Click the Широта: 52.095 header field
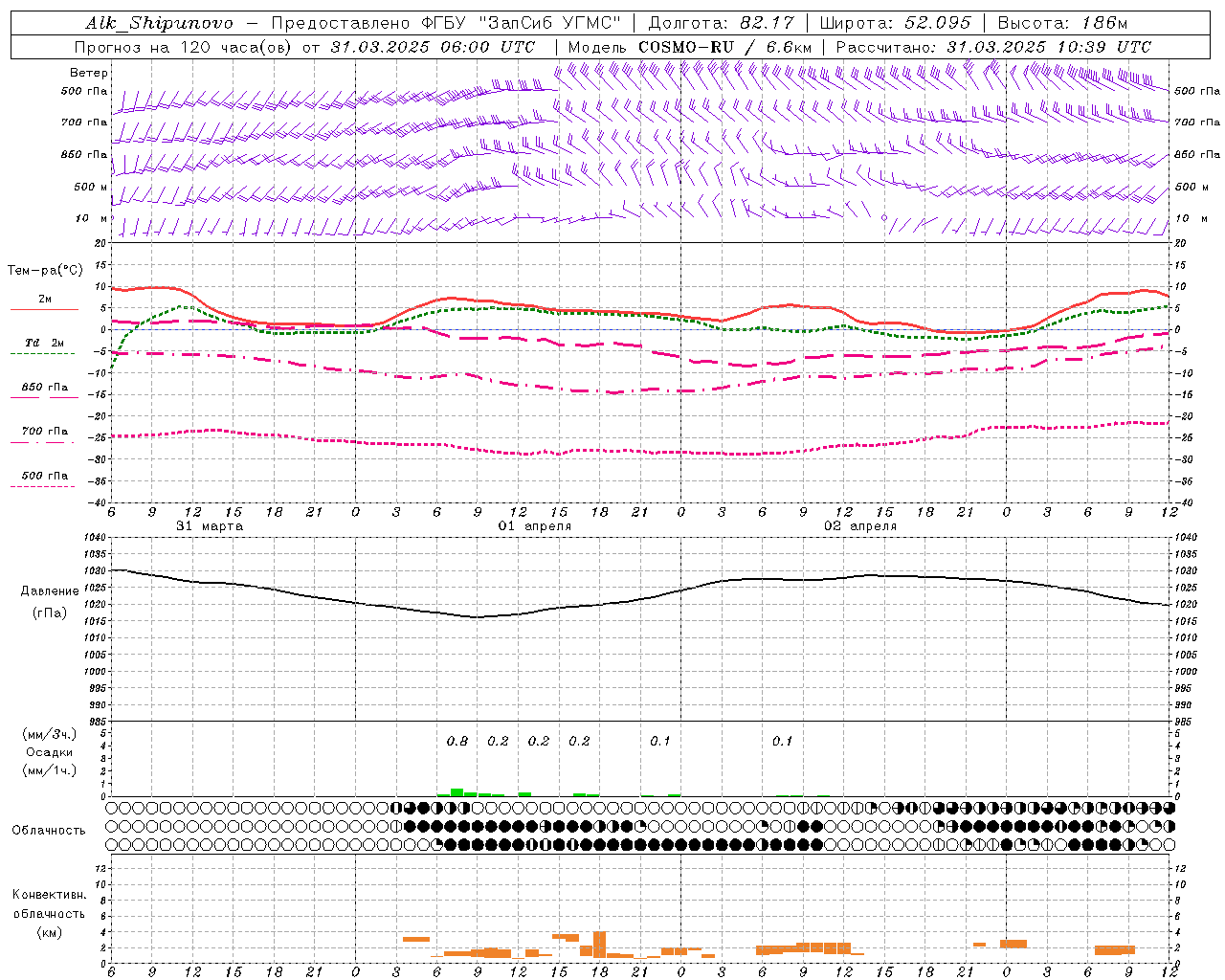Image resolution: width=1225 pixels, height=980 pixels. pos(896,23)
